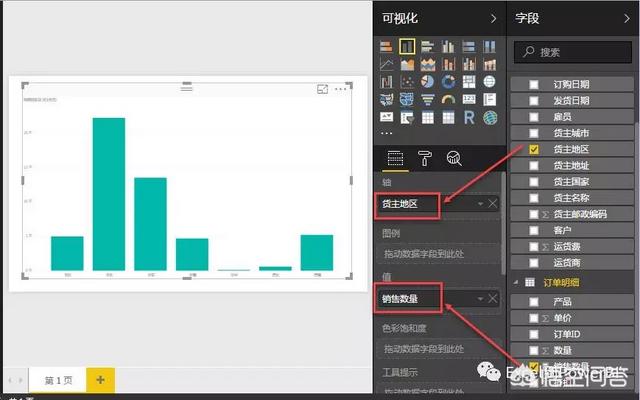
Task: Click the 产品 field name
Action: coord(562,302)
